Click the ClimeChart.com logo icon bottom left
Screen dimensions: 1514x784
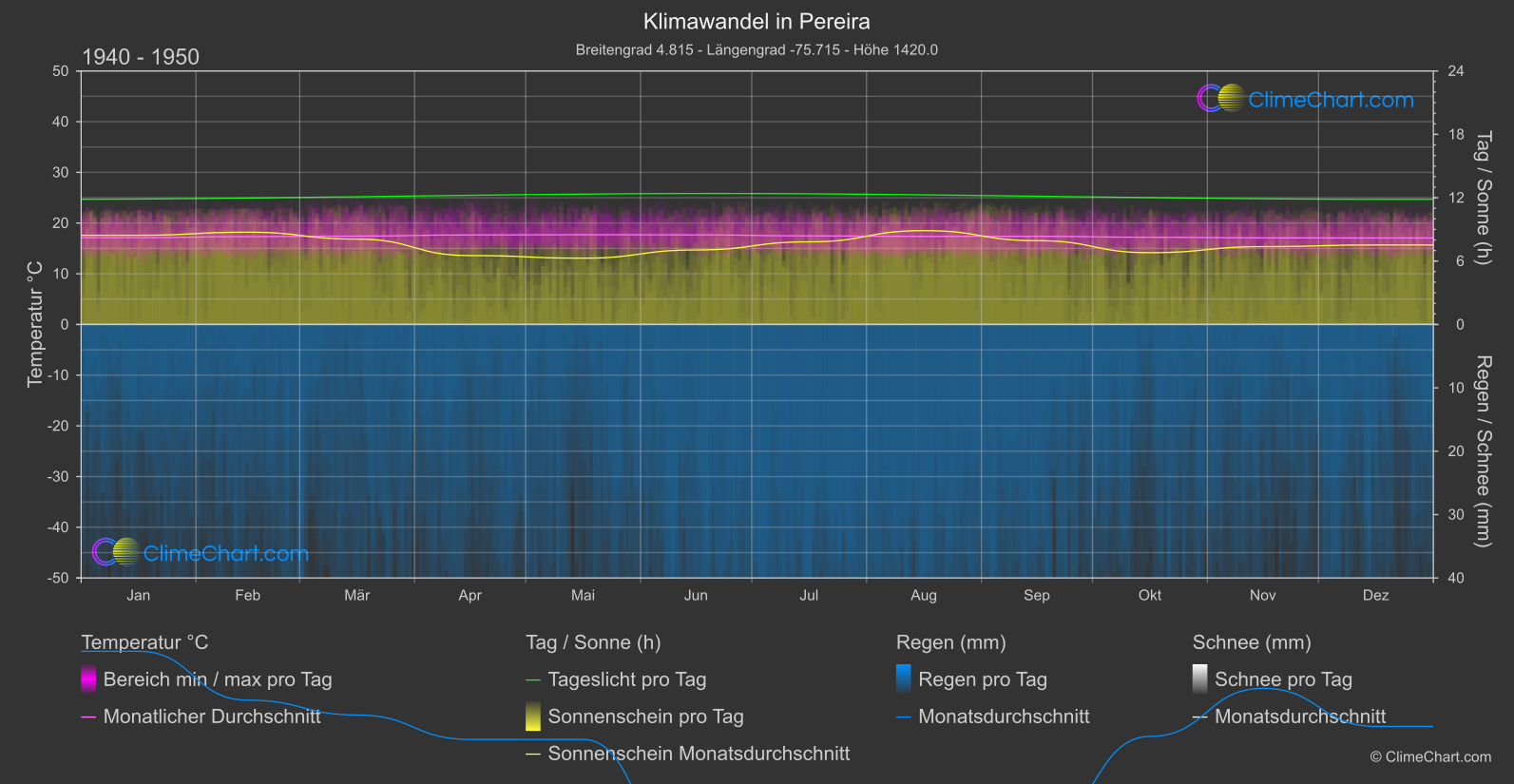click(x=116, y=552)
